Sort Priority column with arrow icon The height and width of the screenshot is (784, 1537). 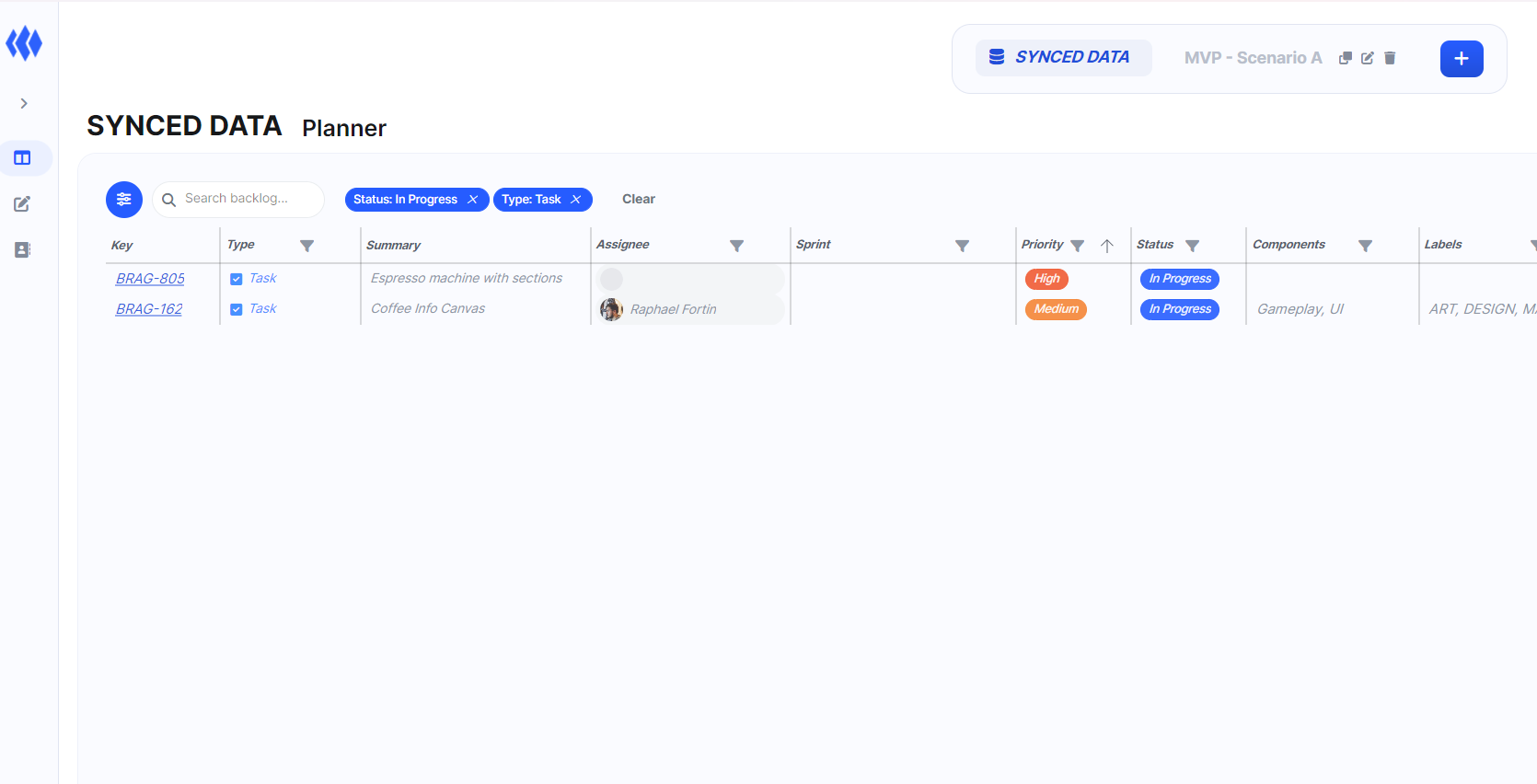pos(1107,246)
